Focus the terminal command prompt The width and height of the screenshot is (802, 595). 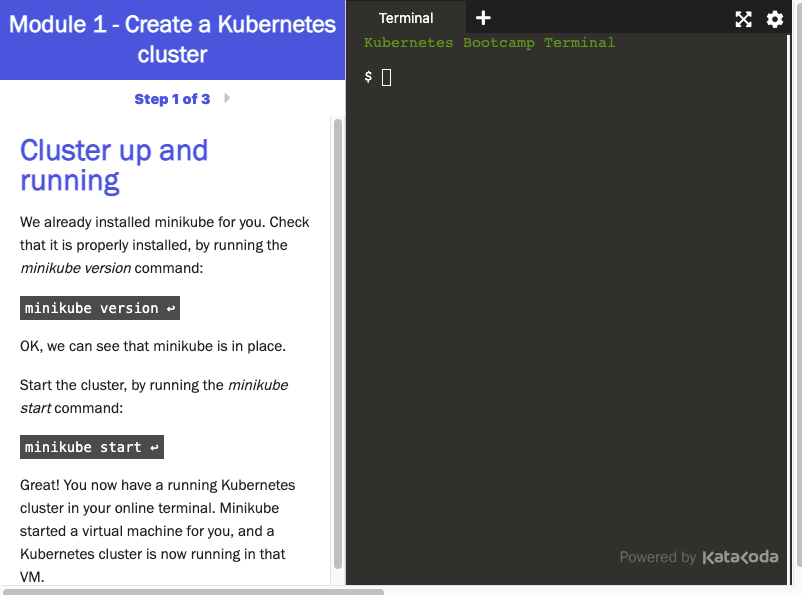(x=386, y=78)
